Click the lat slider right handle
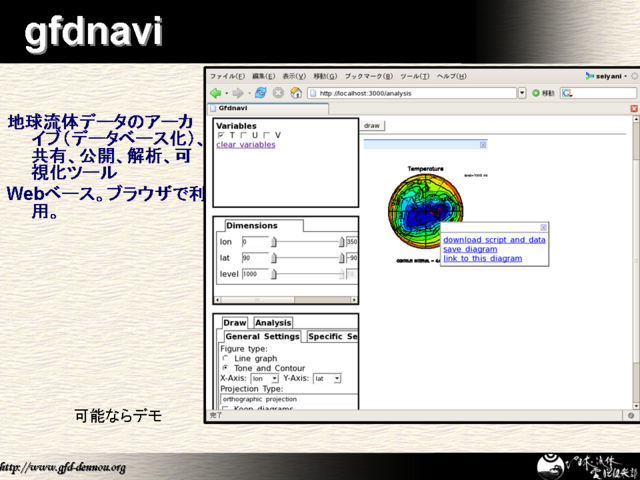Viewport: 640px width, 480px height. [x=341, y=258]
